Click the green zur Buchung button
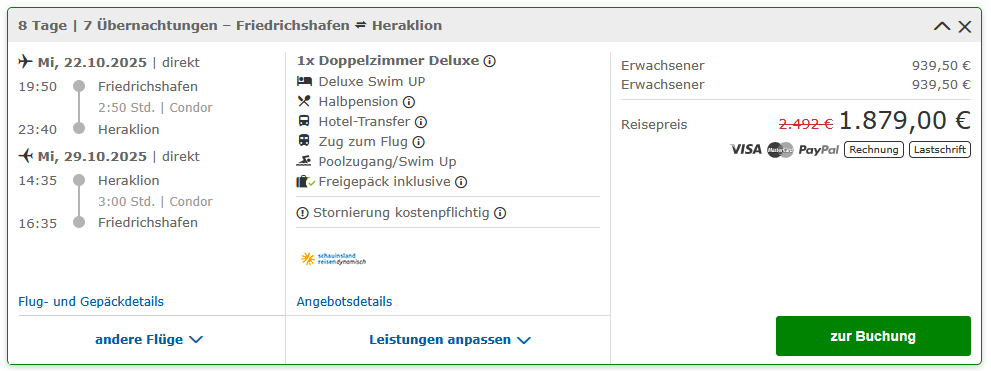Viewport: 991px width, 371px height. 873,336
